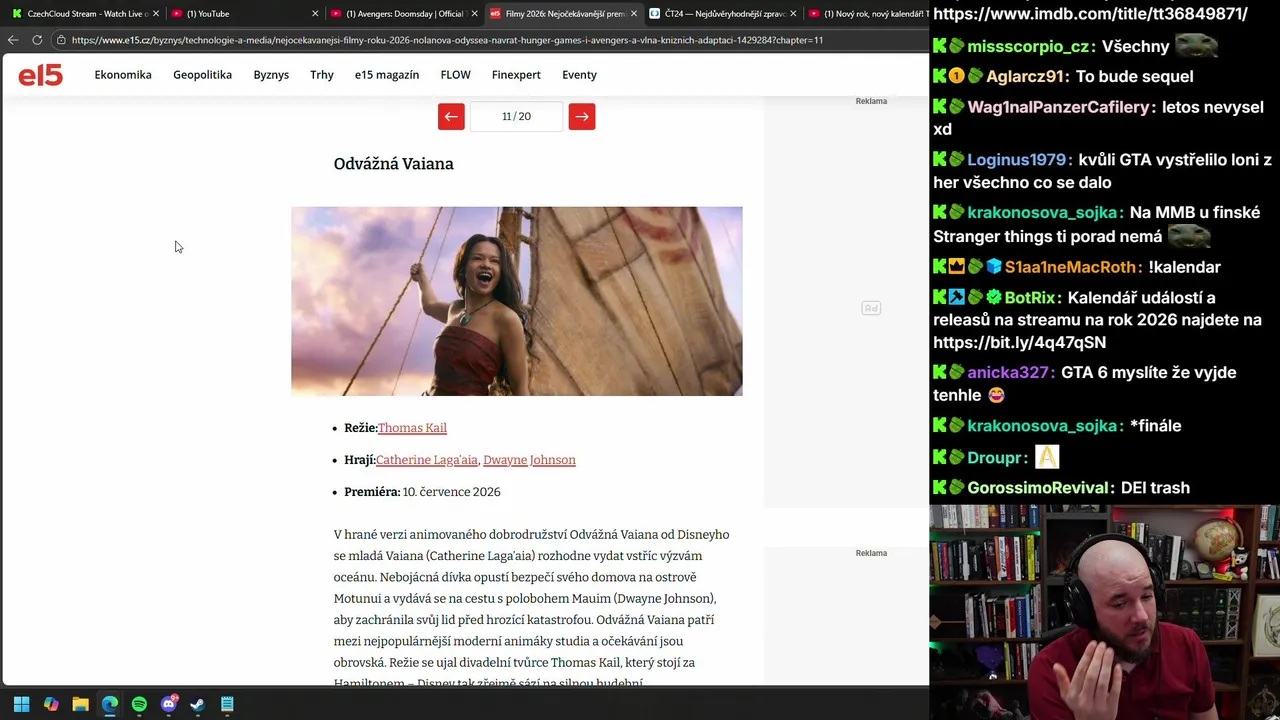Close the (1) YouTube tab
The width and height of the screenshot is (1280, 720).
click(x=315, y=14)
